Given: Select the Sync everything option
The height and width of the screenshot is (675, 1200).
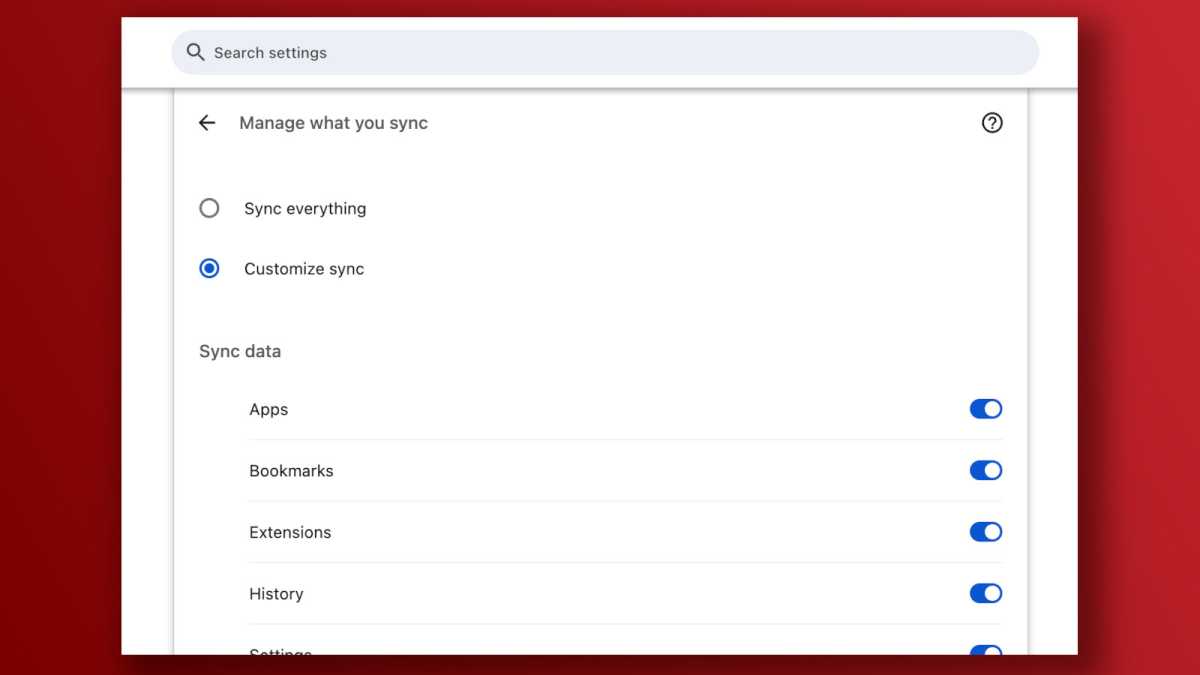Looking at the screenshot, I should (x=209, y=208).
